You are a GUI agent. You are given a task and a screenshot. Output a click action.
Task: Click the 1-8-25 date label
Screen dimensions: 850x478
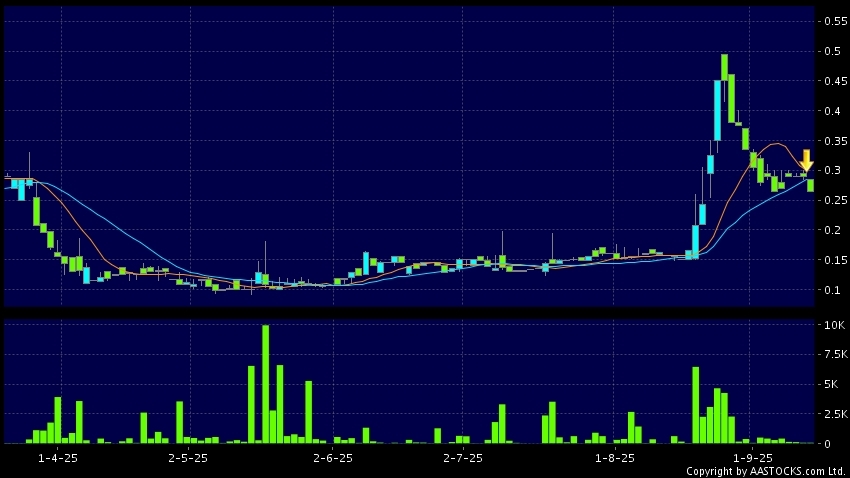[615, 458]
